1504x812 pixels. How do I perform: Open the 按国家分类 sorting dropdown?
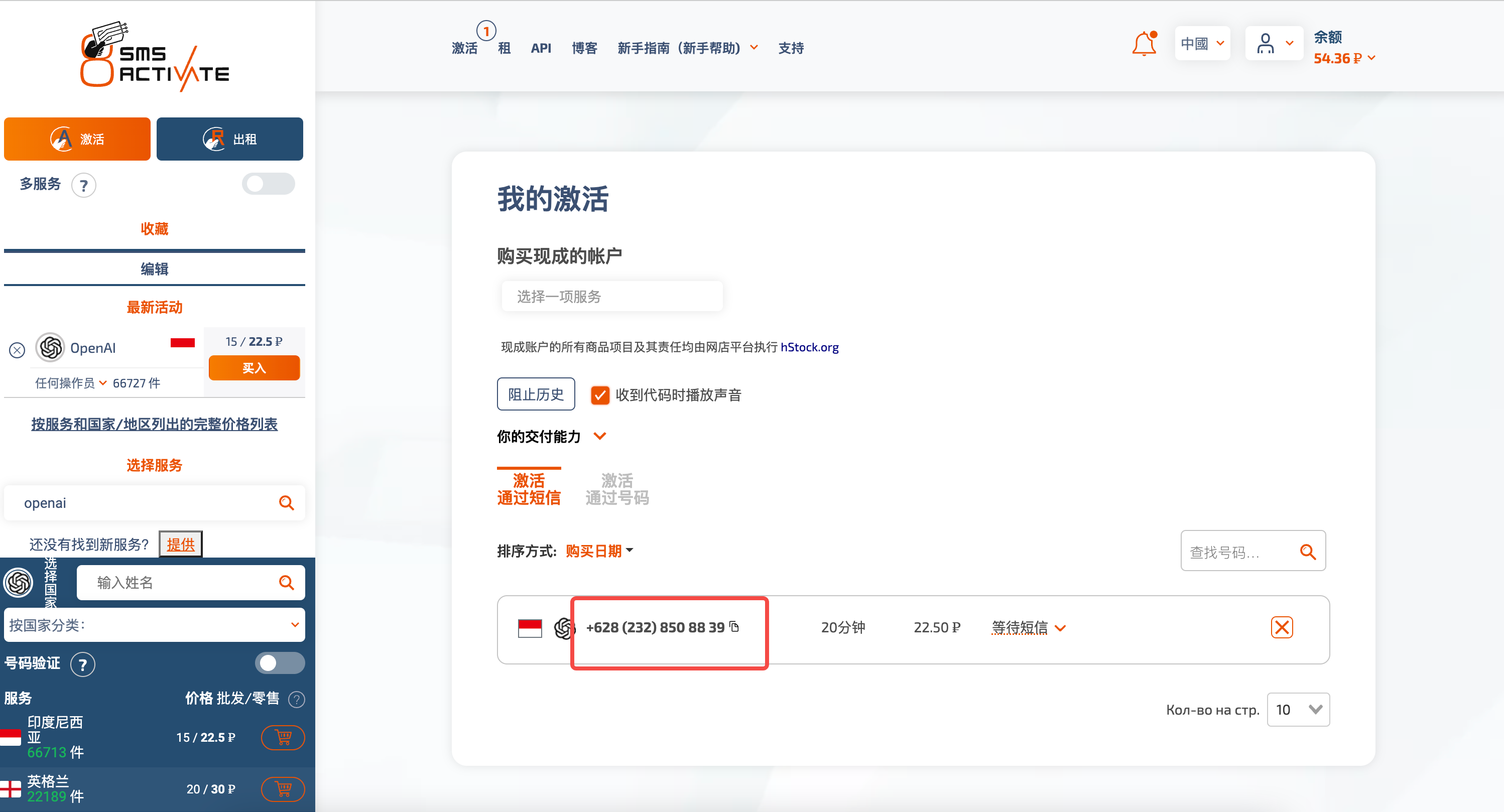click(154, 625)
